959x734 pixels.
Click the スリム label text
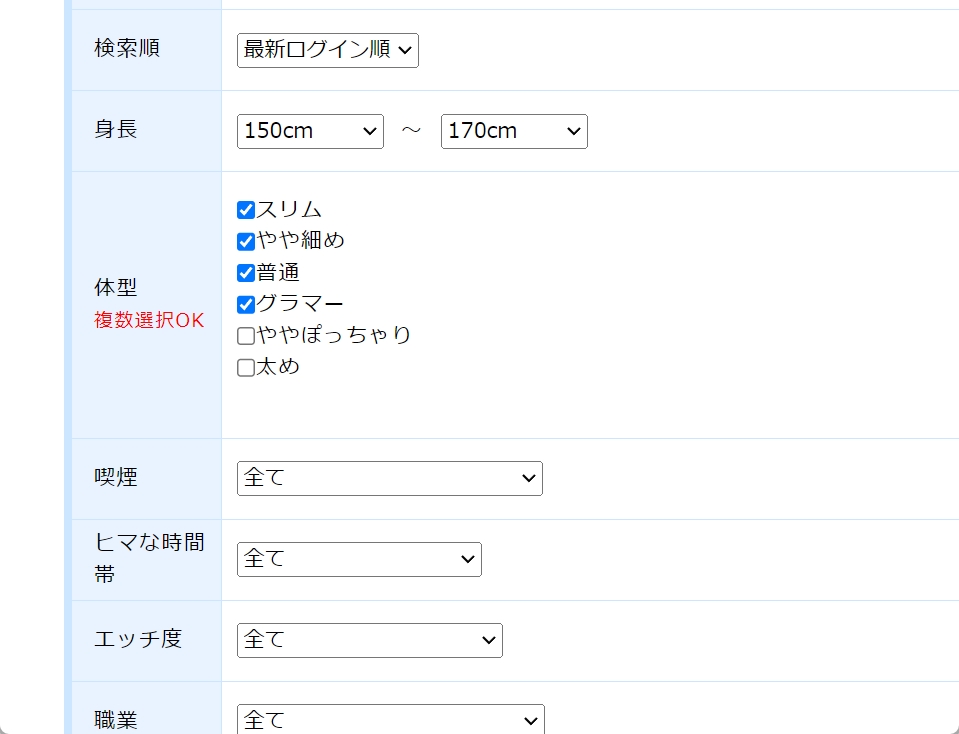(289, 209)
